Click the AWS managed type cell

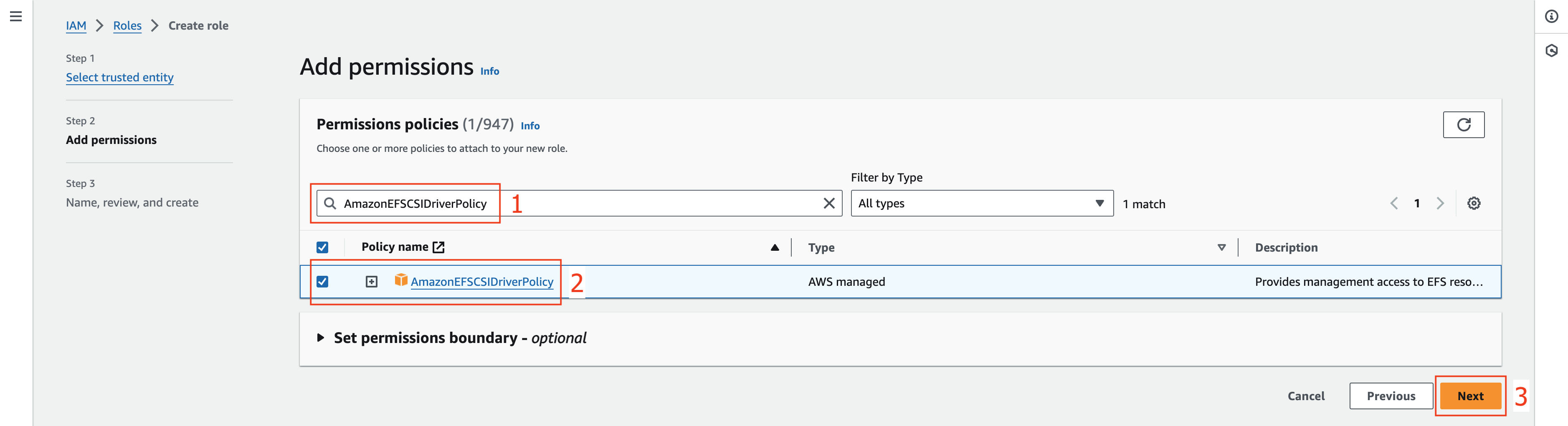coord(846,282)
